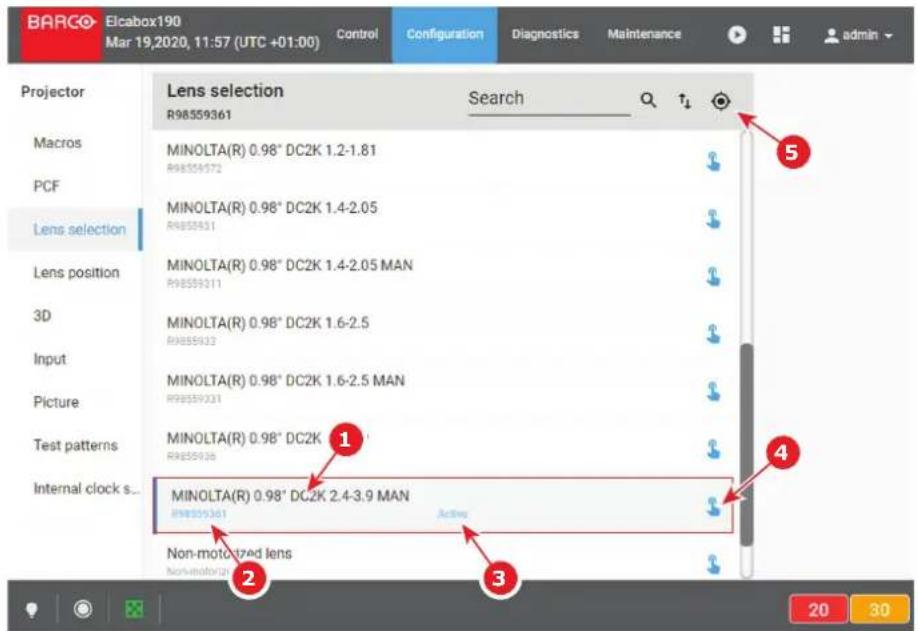Open Lens selection in the sidebar

point(75,229)
